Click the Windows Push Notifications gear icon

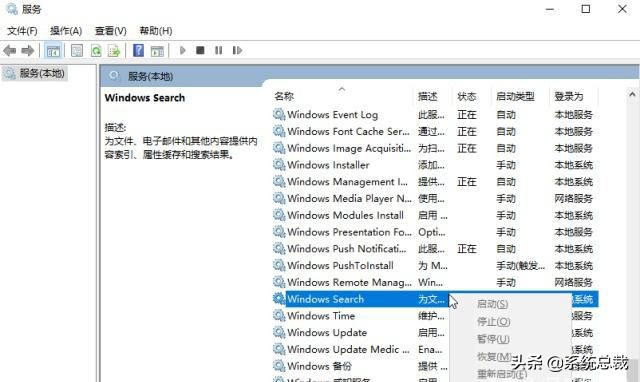tap(279, 249)
